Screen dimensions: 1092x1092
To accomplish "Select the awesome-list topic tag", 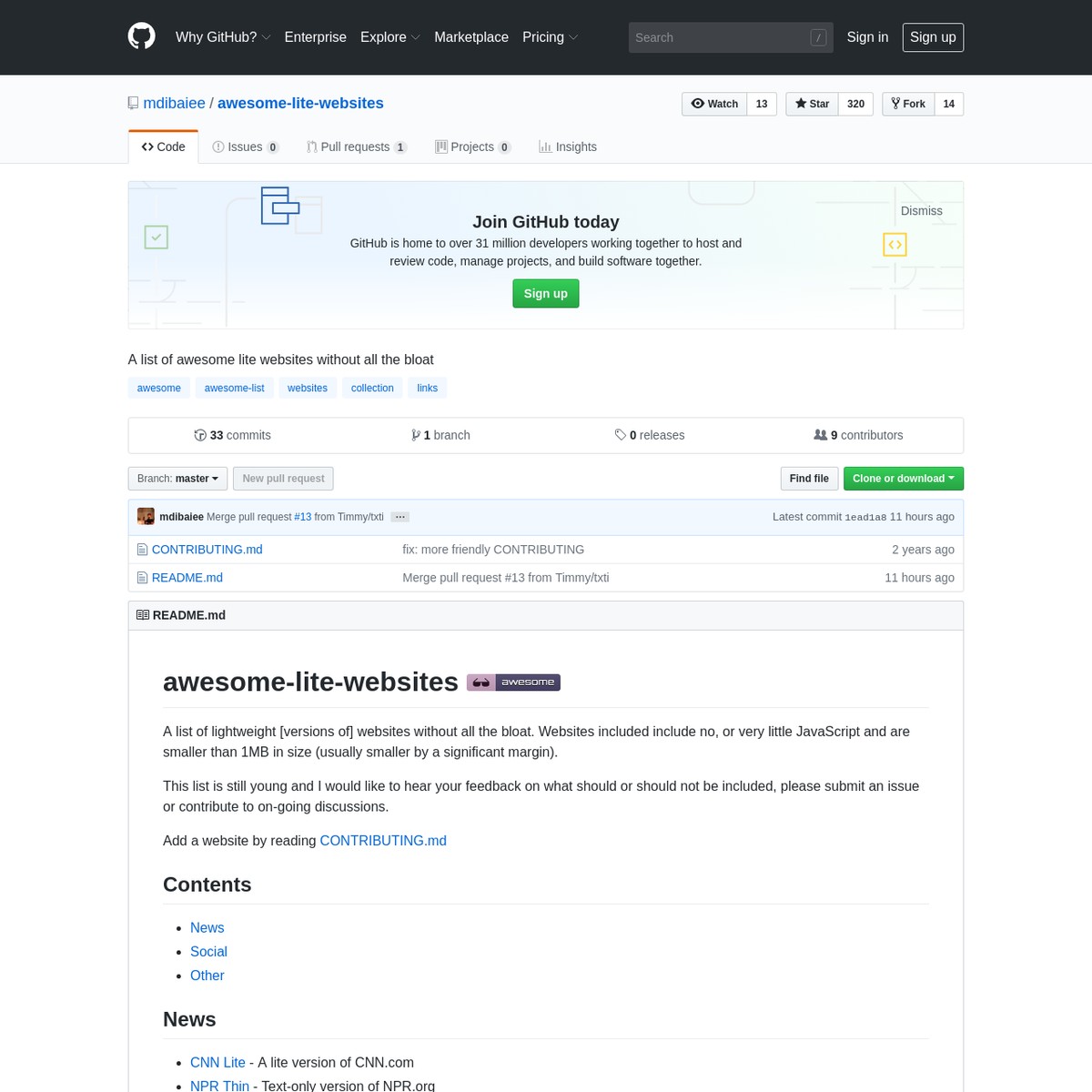I will pyautogui.click(x=235, y=388).
